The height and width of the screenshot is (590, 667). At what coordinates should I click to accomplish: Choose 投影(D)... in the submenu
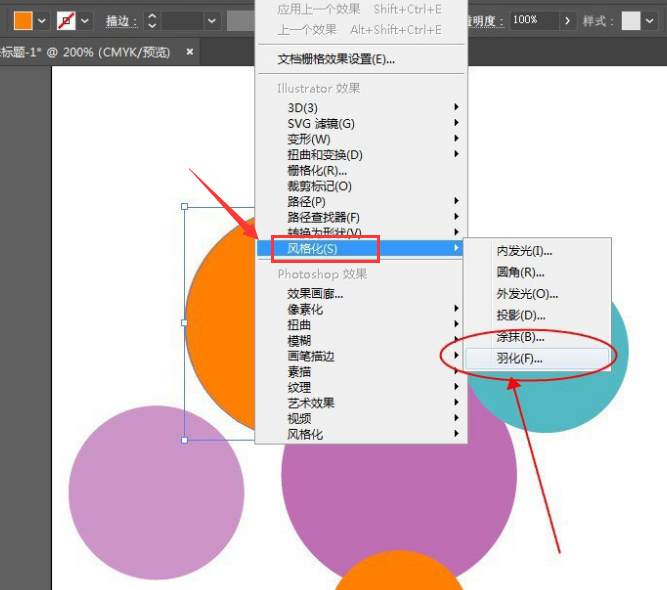coord(537,316)
